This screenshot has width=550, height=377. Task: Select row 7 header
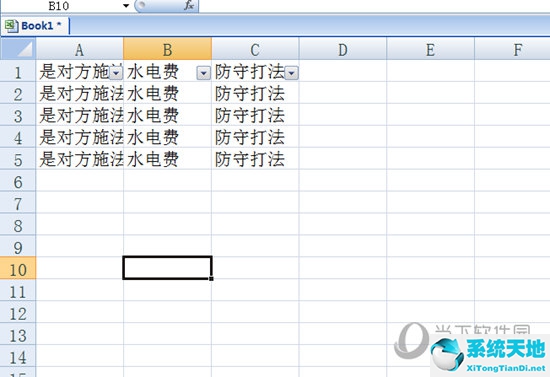[18, 203]
